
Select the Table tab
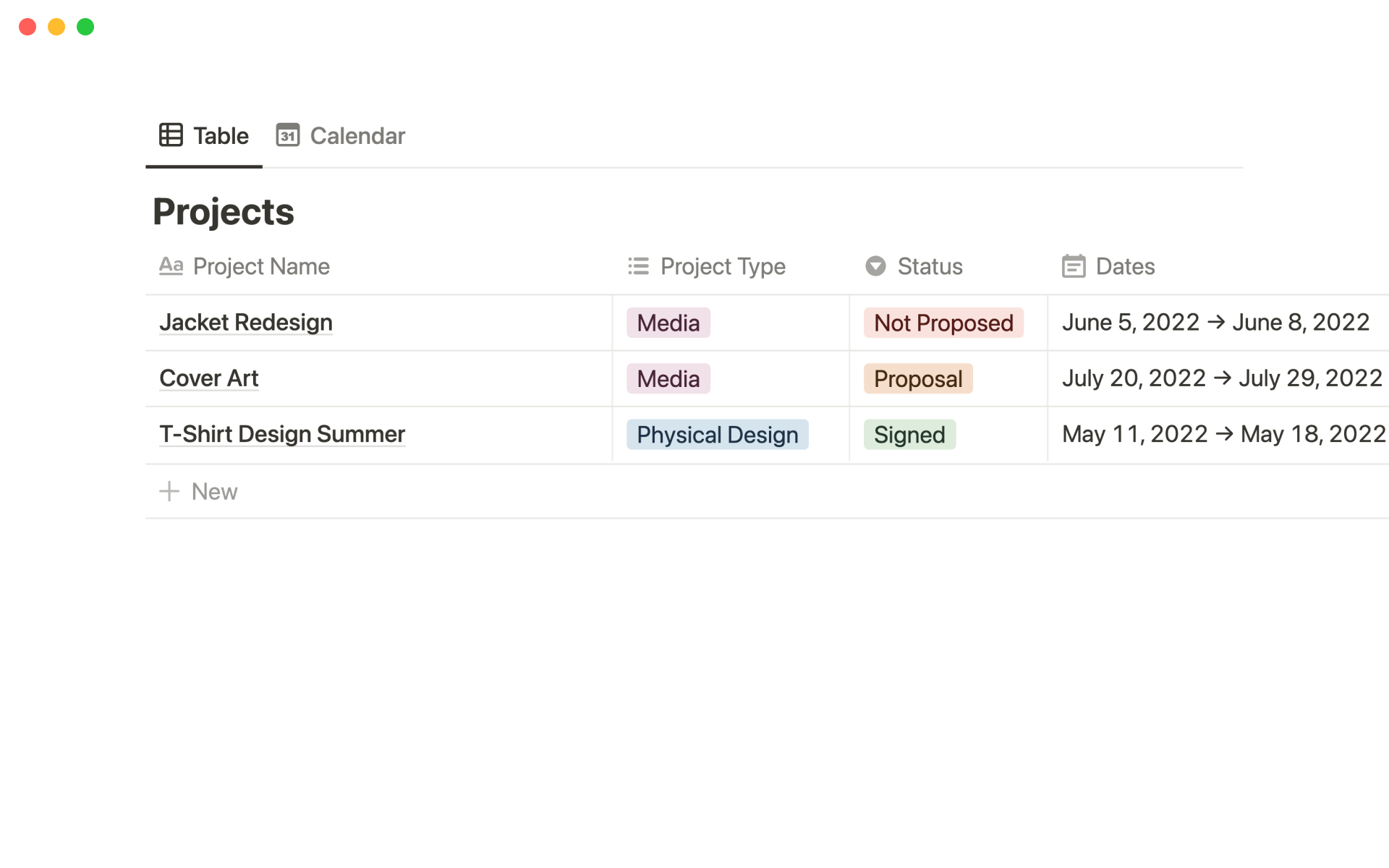coord(221,136)
